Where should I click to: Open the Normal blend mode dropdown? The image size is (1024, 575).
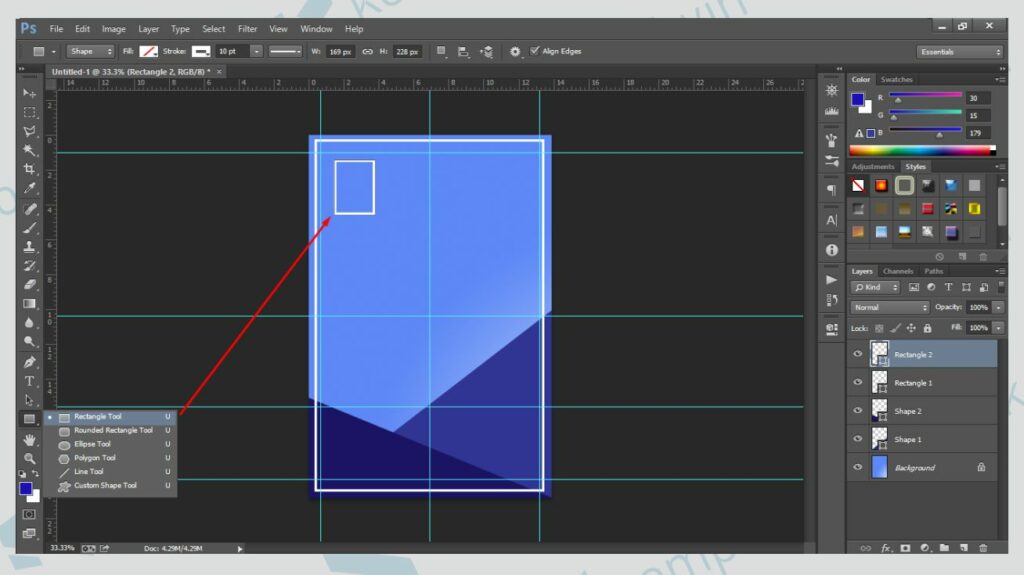pyautogui.click(x=889, y=307)
